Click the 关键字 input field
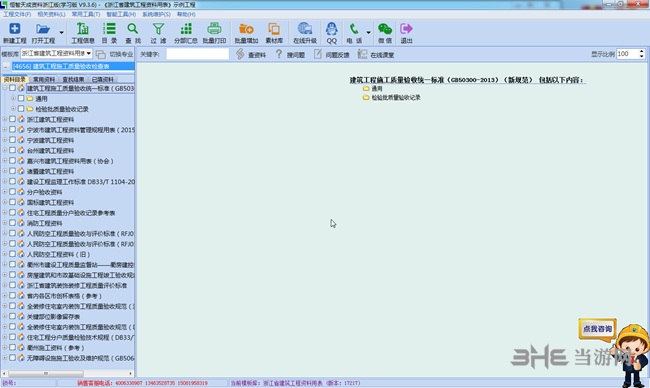This screenshot has height=388, width=650. click(198, 54)
